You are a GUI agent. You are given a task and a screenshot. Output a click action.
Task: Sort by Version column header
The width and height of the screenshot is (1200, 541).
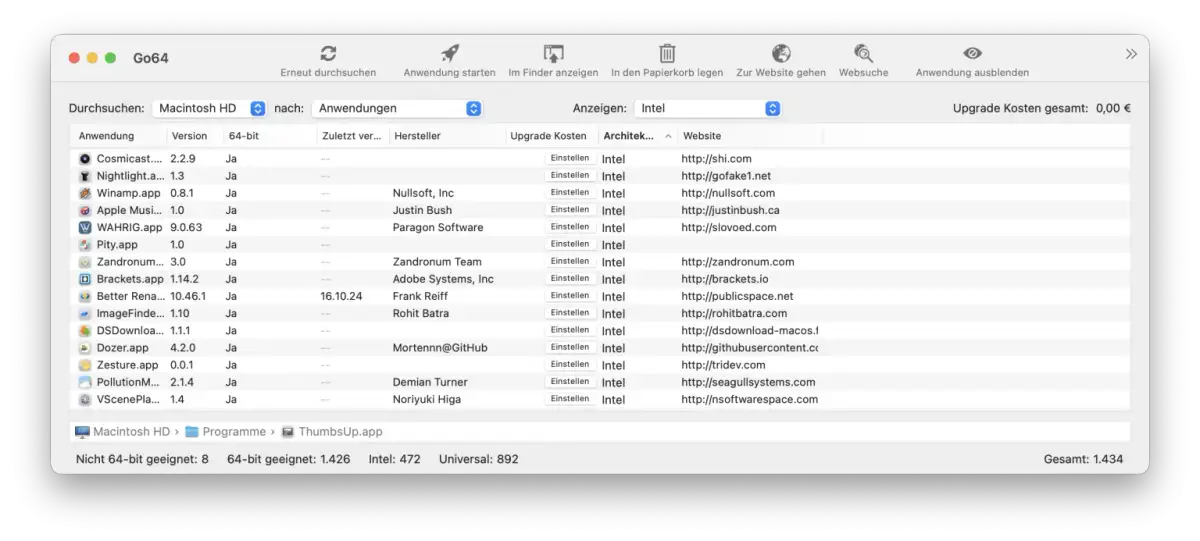click(189, 136)
